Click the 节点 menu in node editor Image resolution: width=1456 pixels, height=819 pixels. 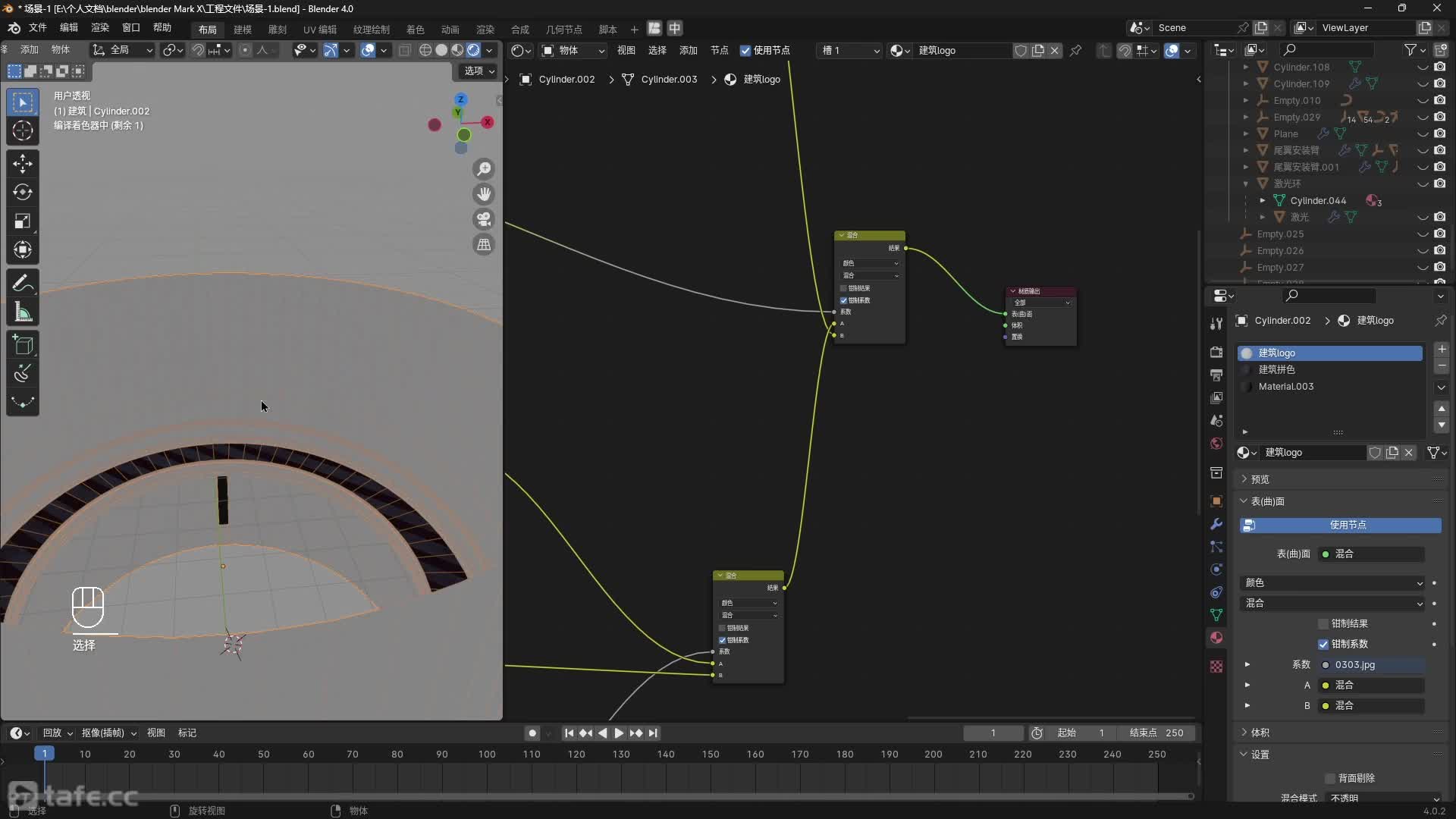click(719, 51)
